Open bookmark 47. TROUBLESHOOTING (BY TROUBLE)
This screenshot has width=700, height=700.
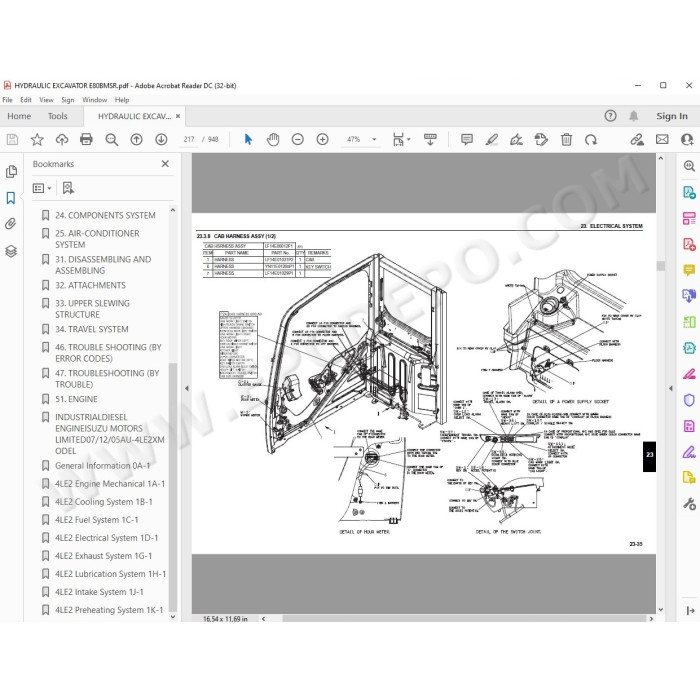coord(107,379)
